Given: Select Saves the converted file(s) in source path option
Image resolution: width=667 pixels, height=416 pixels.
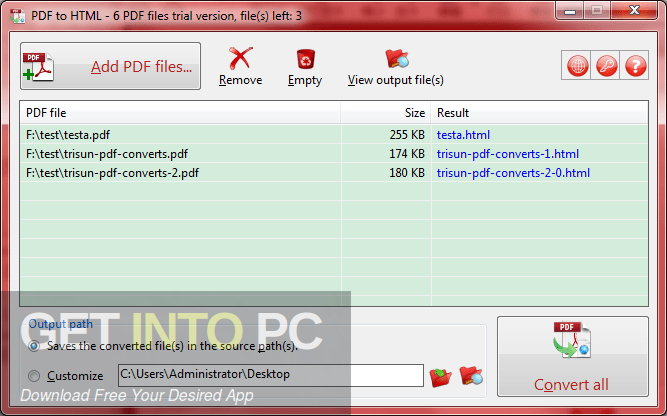Looking at the screenshot, I should (x=34, y=346).
